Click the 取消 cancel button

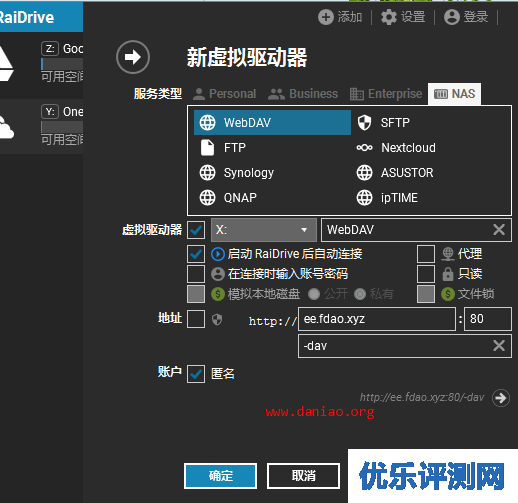pos(303,476)
